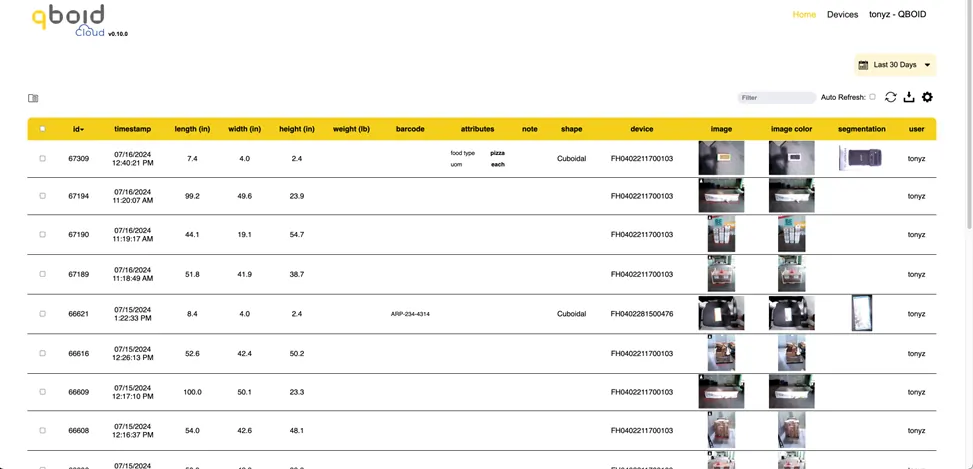973x469 pixels.
Task: Open the image thumbnail for row 66616
Action: tap(721, 353)
